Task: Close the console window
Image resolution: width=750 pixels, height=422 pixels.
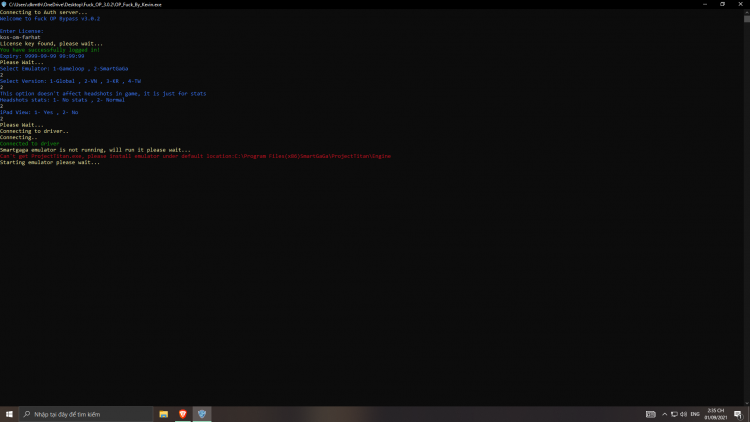Action: (740, 4)
